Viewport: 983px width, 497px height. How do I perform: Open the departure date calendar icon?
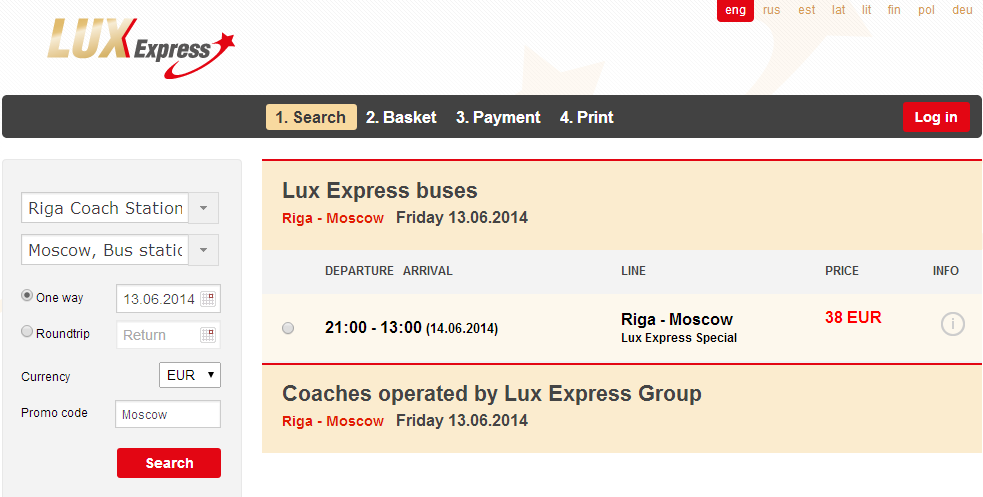tap(208, 299)
